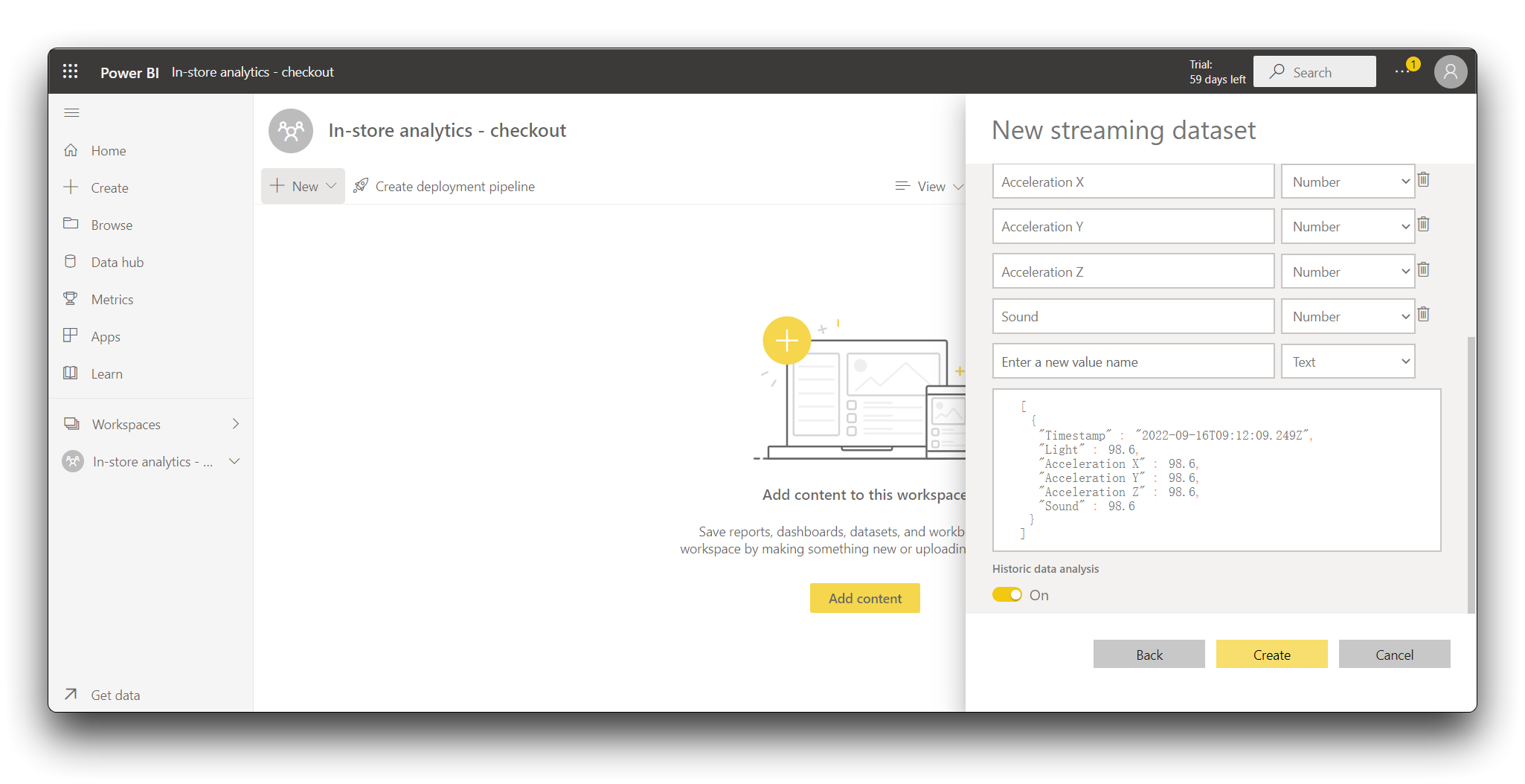1525x784 pixels.
Task: Click the dataset panel vertical scrollbar
Action: click(1471, 475)
